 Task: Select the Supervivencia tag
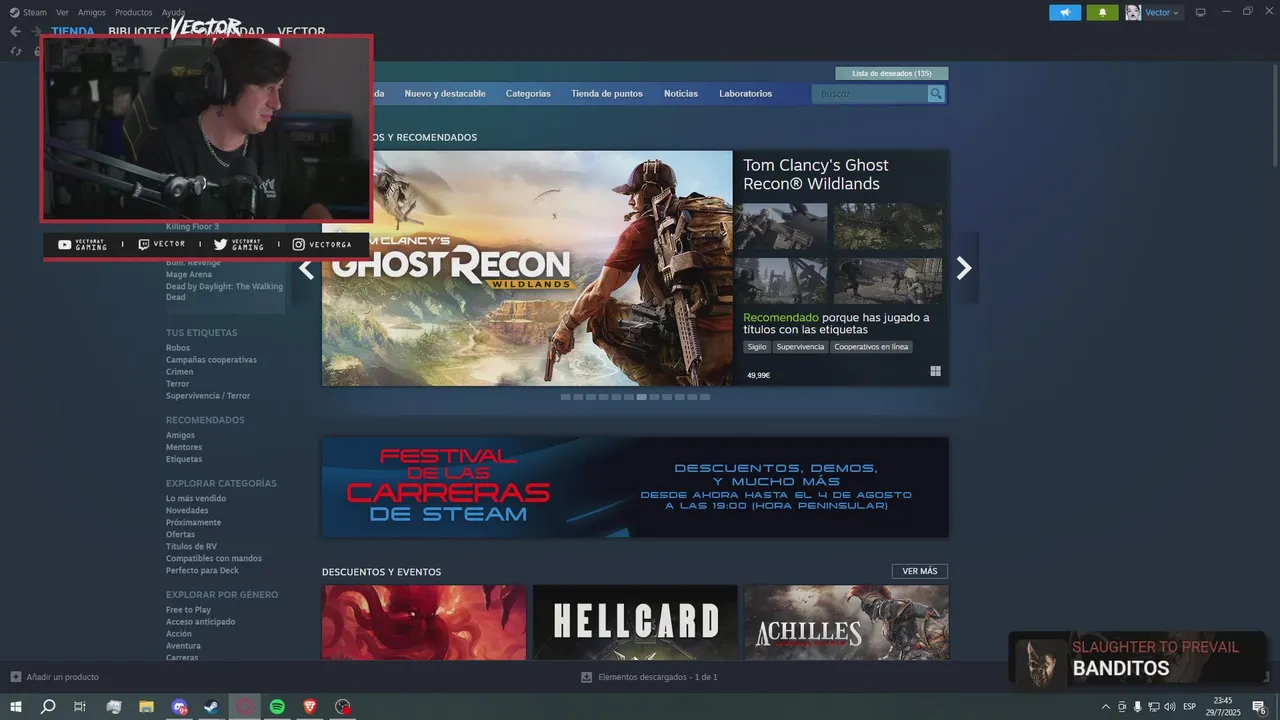point(800,347)
